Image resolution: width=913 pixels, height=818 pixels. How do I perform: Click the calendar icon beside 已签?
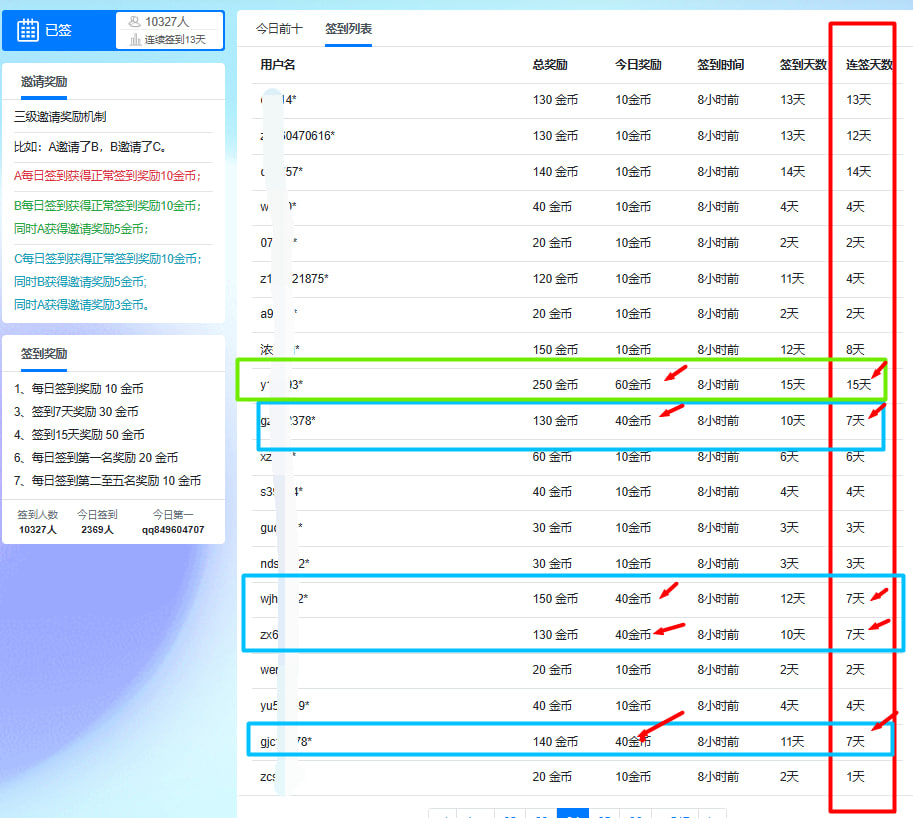coord(29,30)
